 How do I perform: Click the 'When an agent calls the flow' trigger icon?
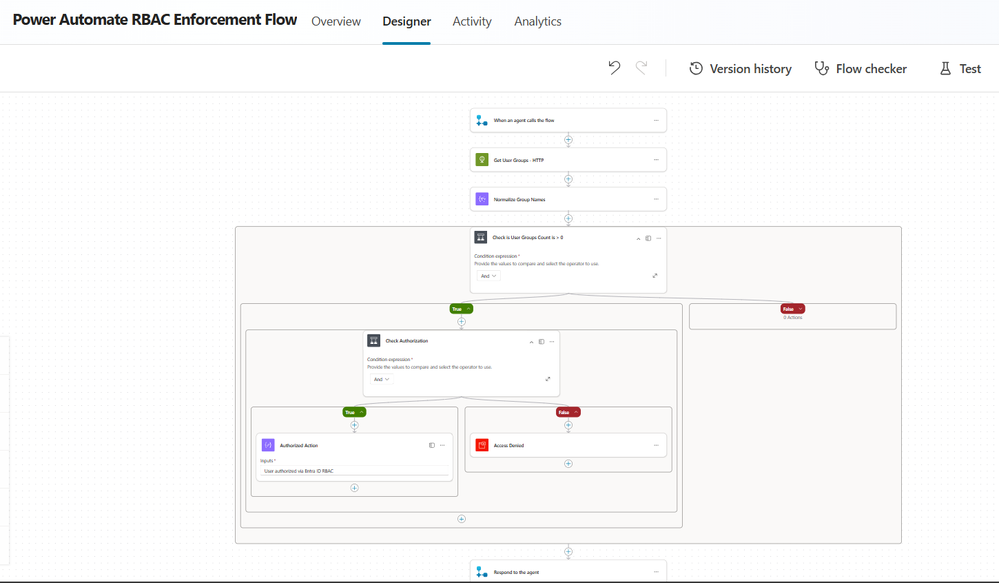point(482,120)
